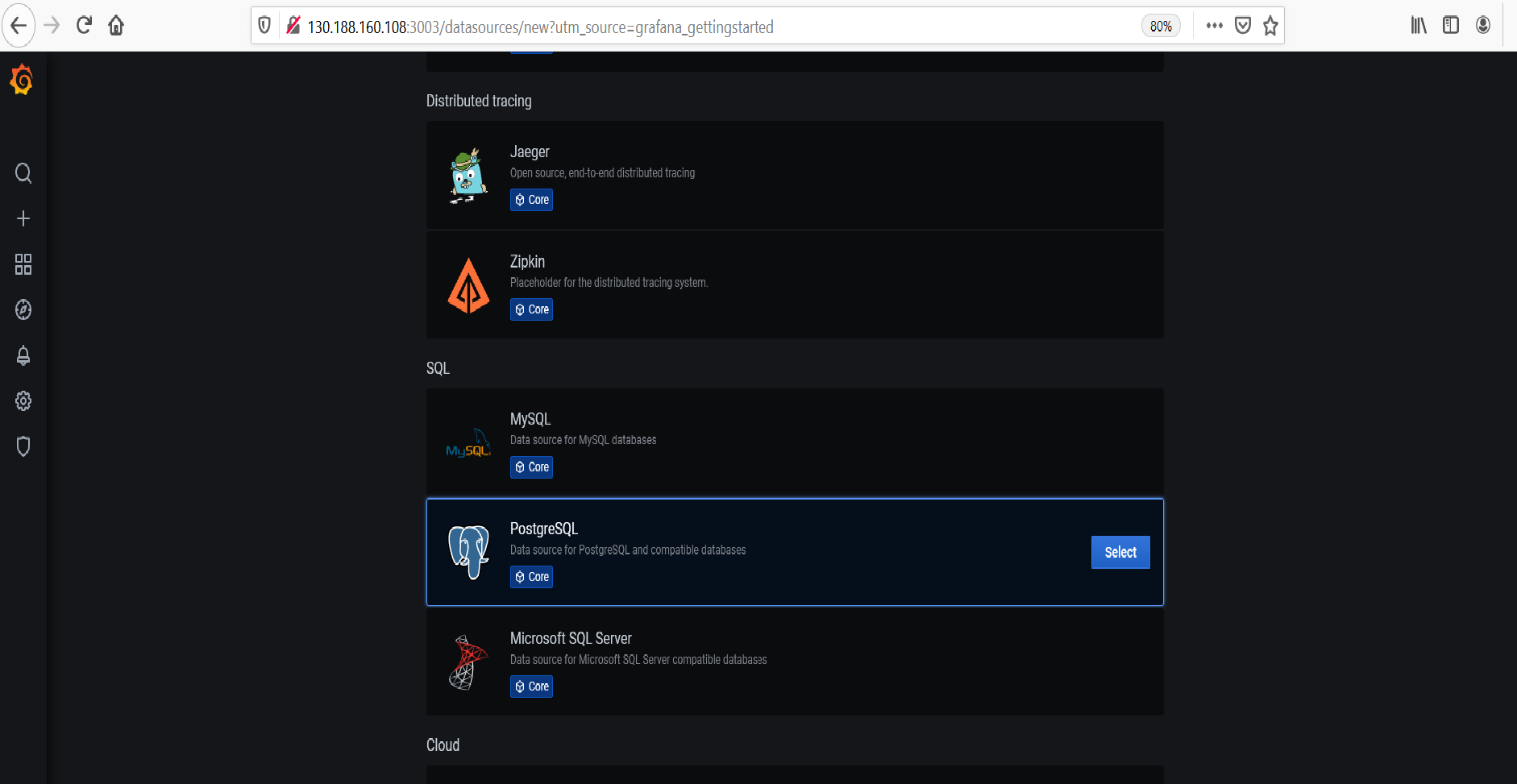Open the browser Library icon
This screenshot has width=1517, height=784.
pyautogui.click(x=1419, y=26)
